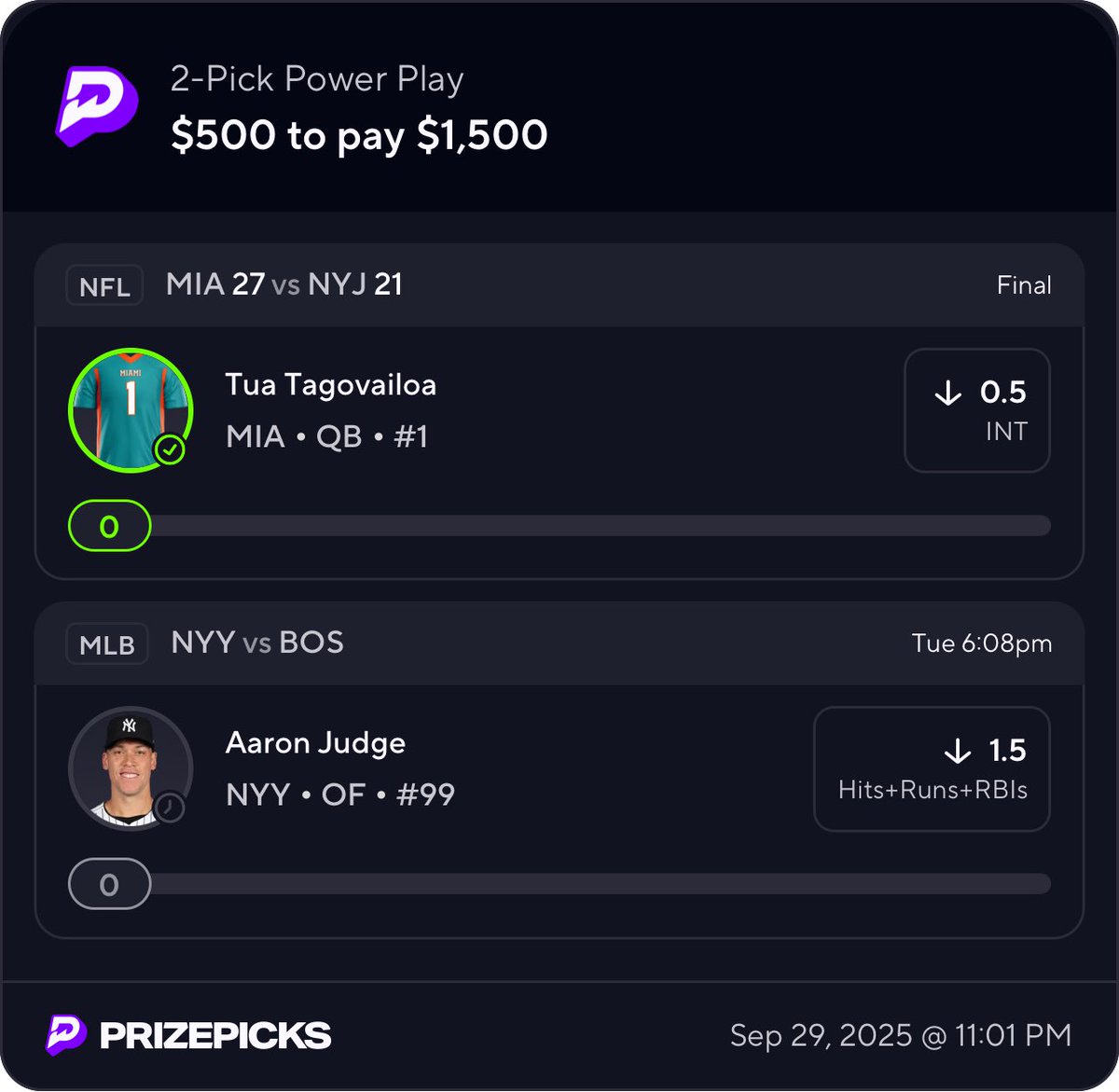The height and width of the screenshot is (1092, 1119).
Task: Click the 0.5 INT pick box
Action: pos(977,410)
